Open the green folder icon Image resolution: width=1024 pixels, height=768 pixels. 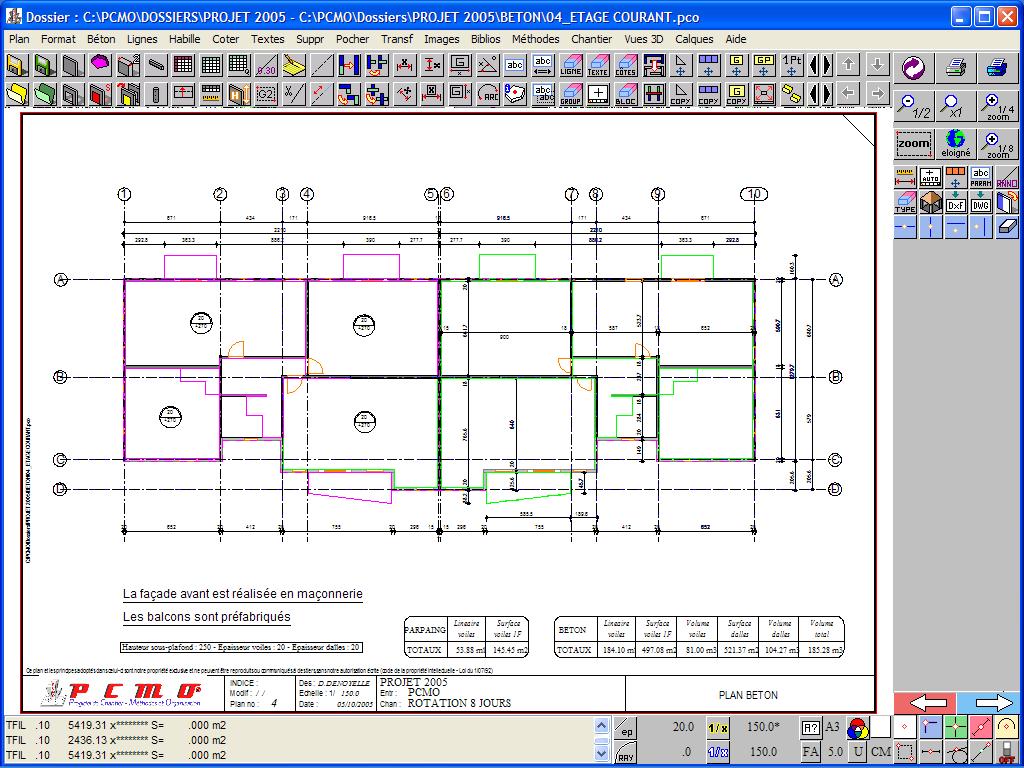point(45,95)
